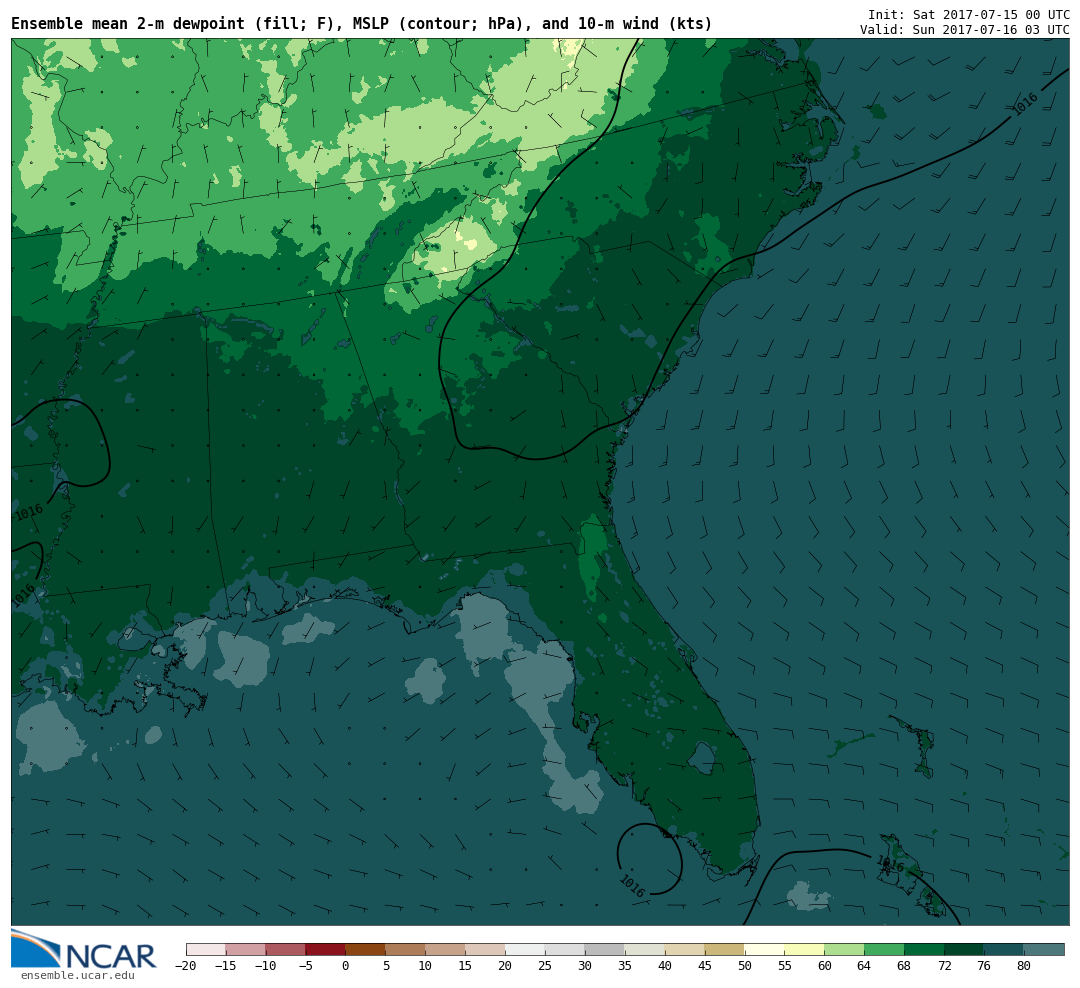Click the colorbar tick label '-15'
The width and height of the screenshot is (1080, 988).
point(226,966)
